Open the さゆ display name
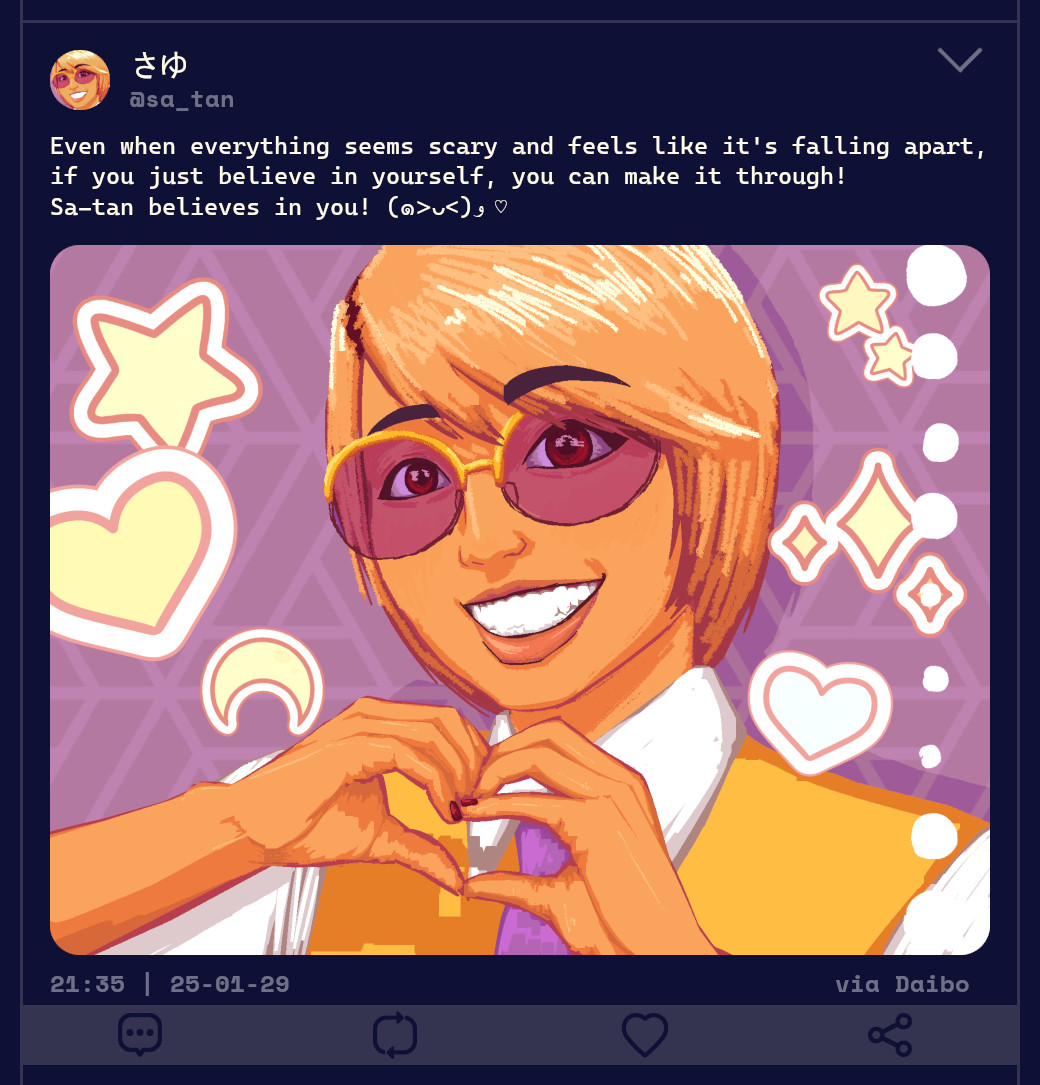The image size is (1040, 1085). 160,65
